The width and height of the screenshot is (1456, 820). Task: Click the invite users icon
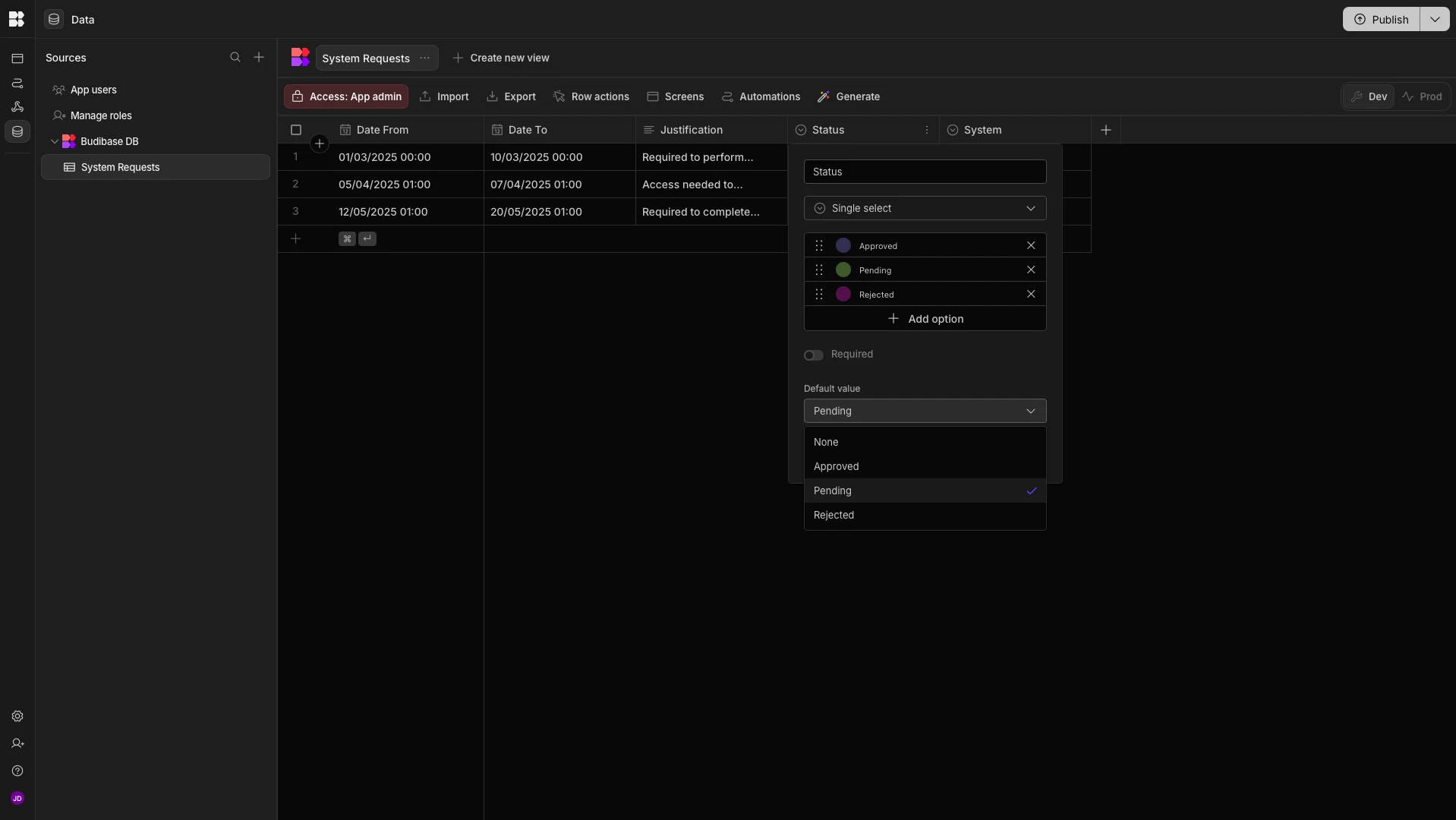(17, 743)
